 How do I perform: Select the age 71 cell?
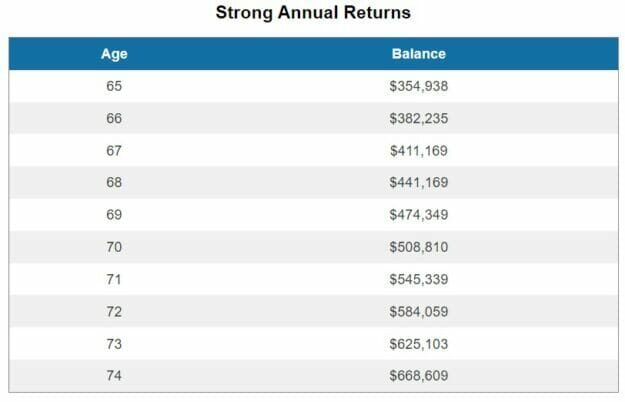point(114,279)
